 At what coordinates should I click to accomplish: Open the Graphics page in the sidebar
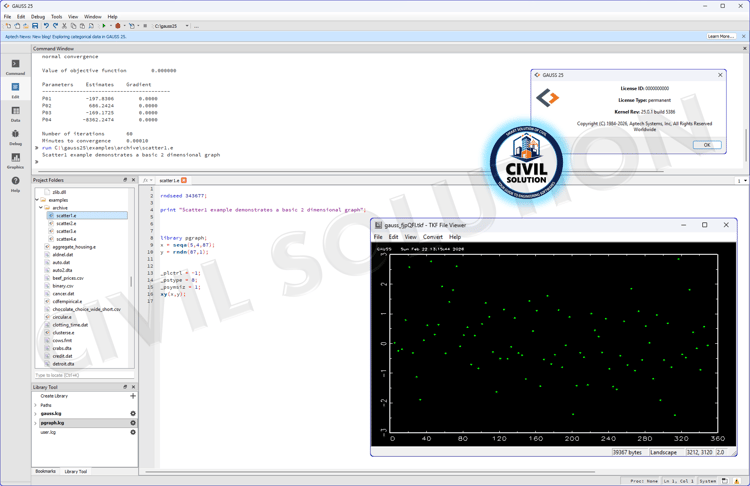tap(15, 160)
